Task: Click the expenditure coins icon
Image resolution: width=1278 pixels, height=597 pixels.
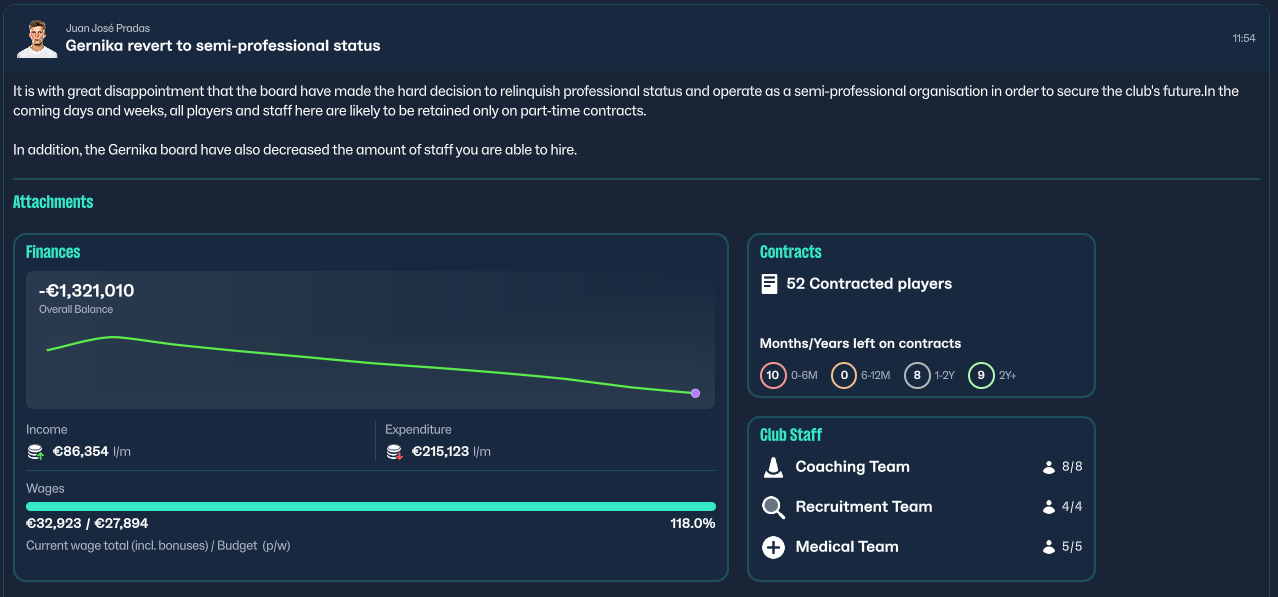Action: click(395, 452)
